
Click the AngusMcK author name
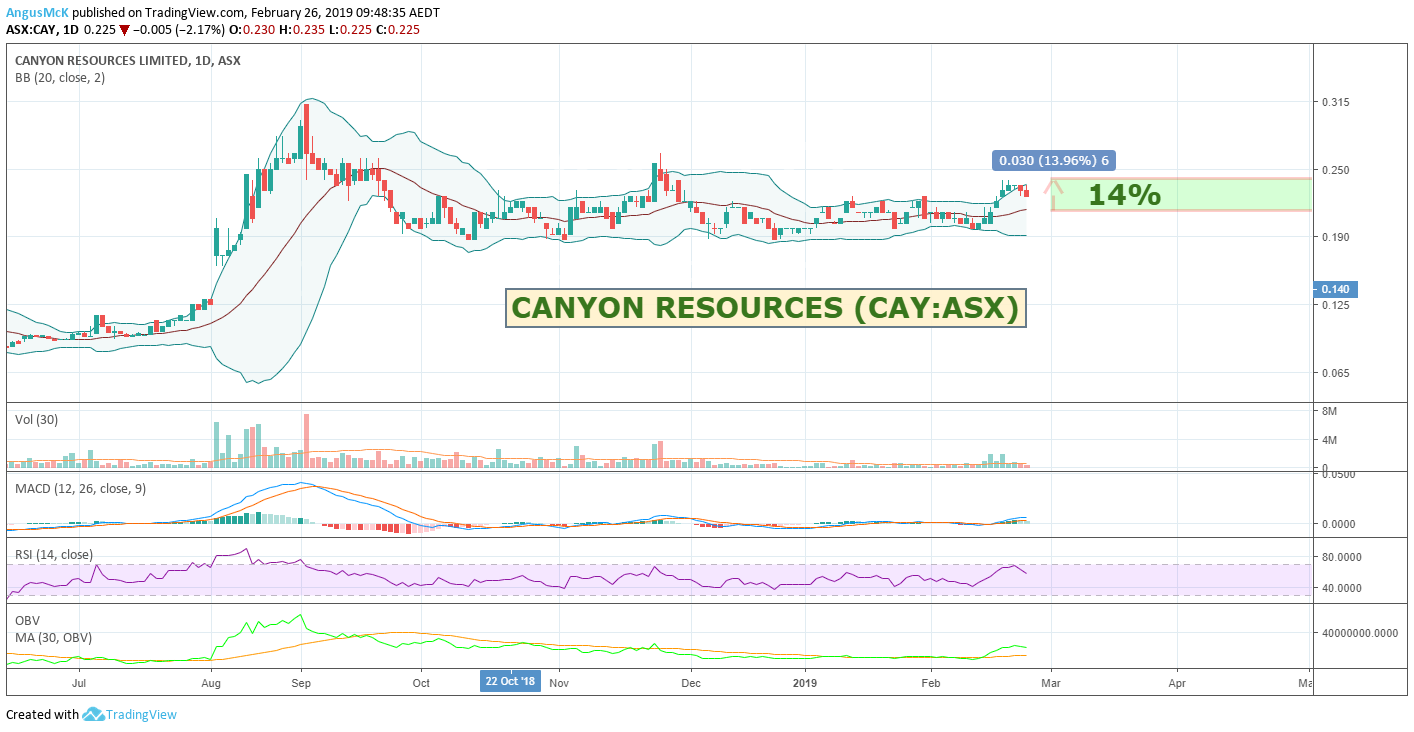[x=38, y=13]
